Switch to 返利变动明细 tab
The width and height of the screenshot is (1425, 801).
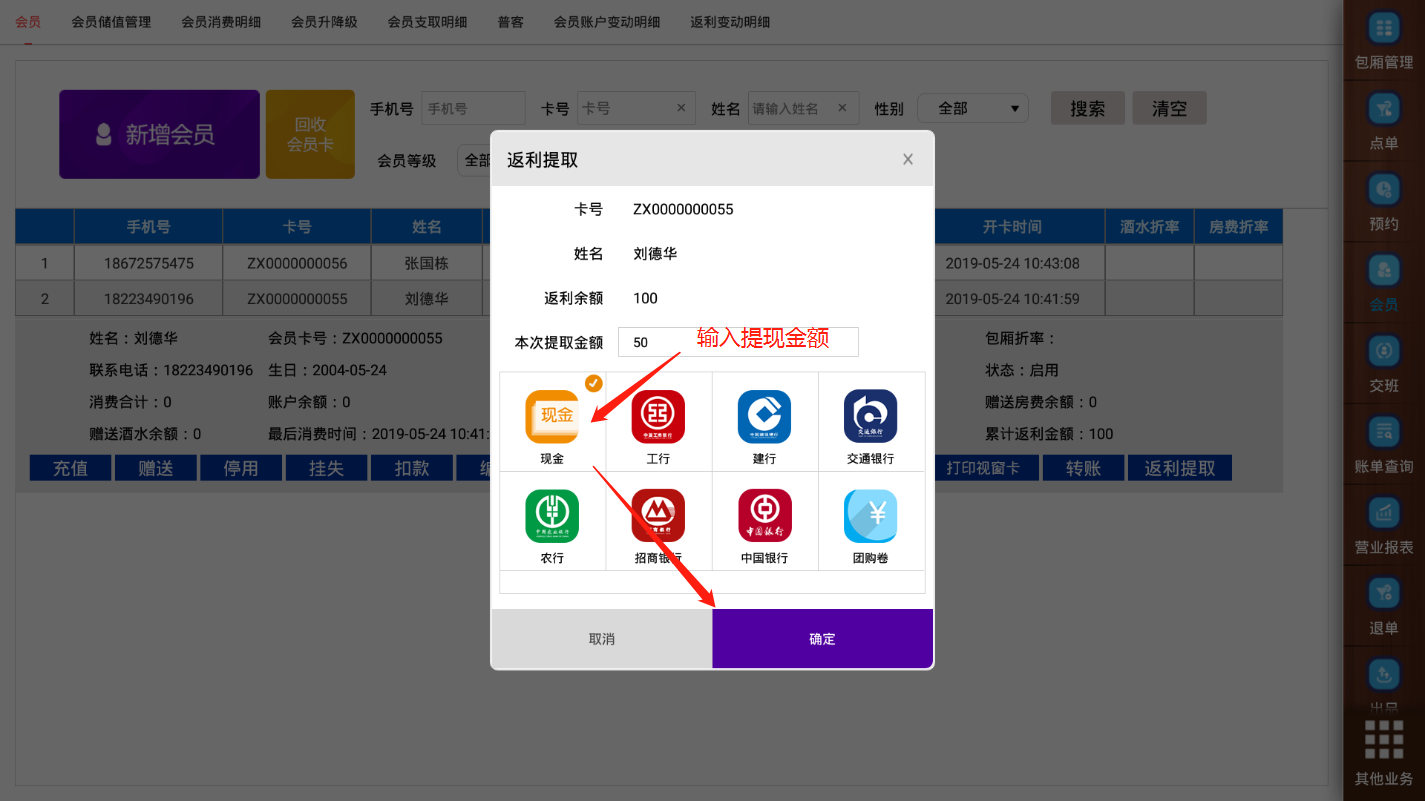(730, 21)
